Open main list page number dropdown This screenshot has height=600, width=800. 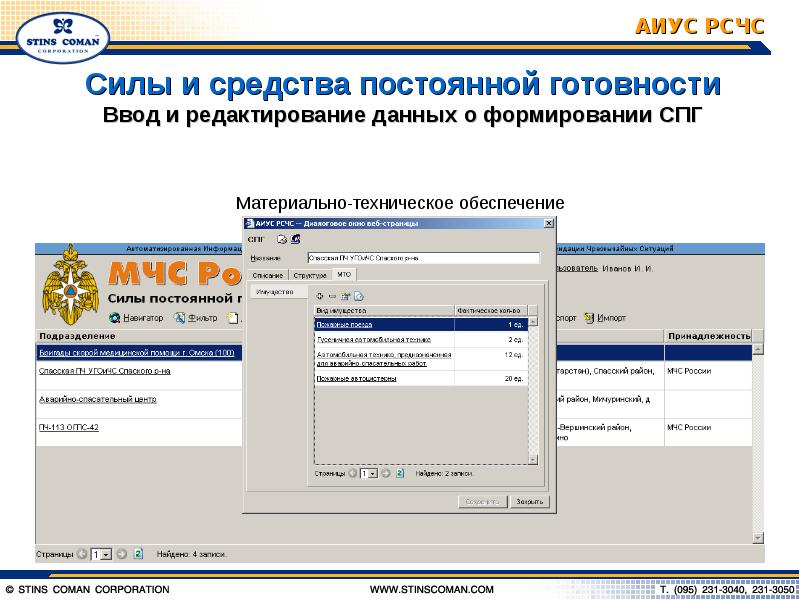coord(101,554)
